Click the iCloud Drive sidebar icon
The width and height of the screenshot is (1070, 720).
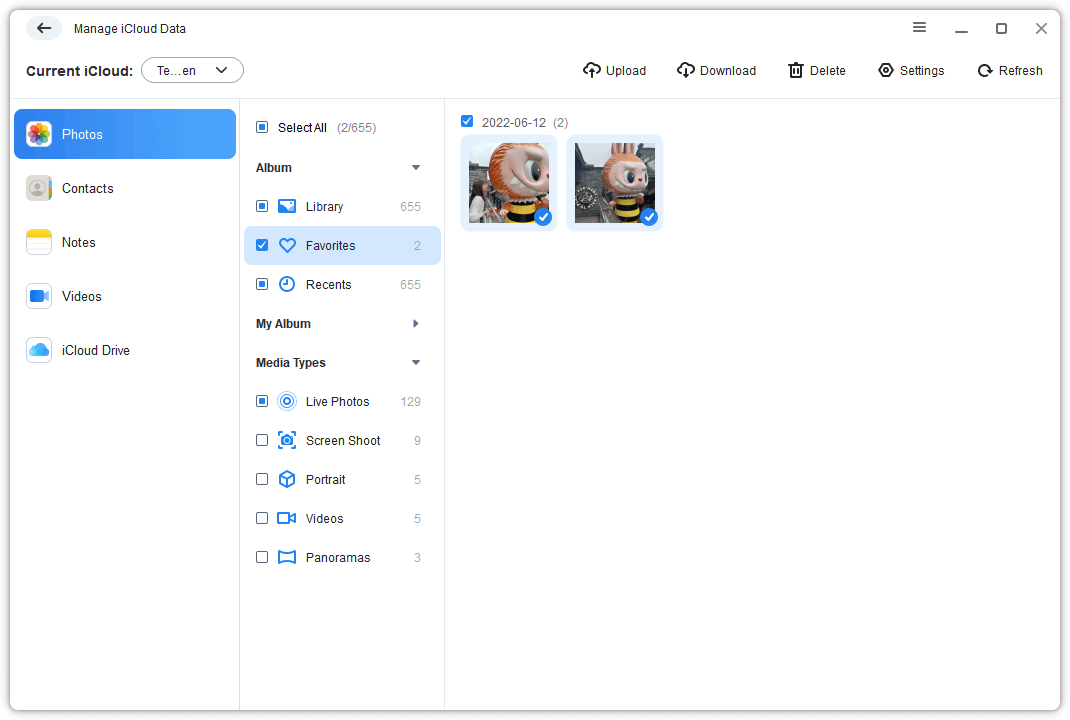pyautogui.click(x=39, y=350)
